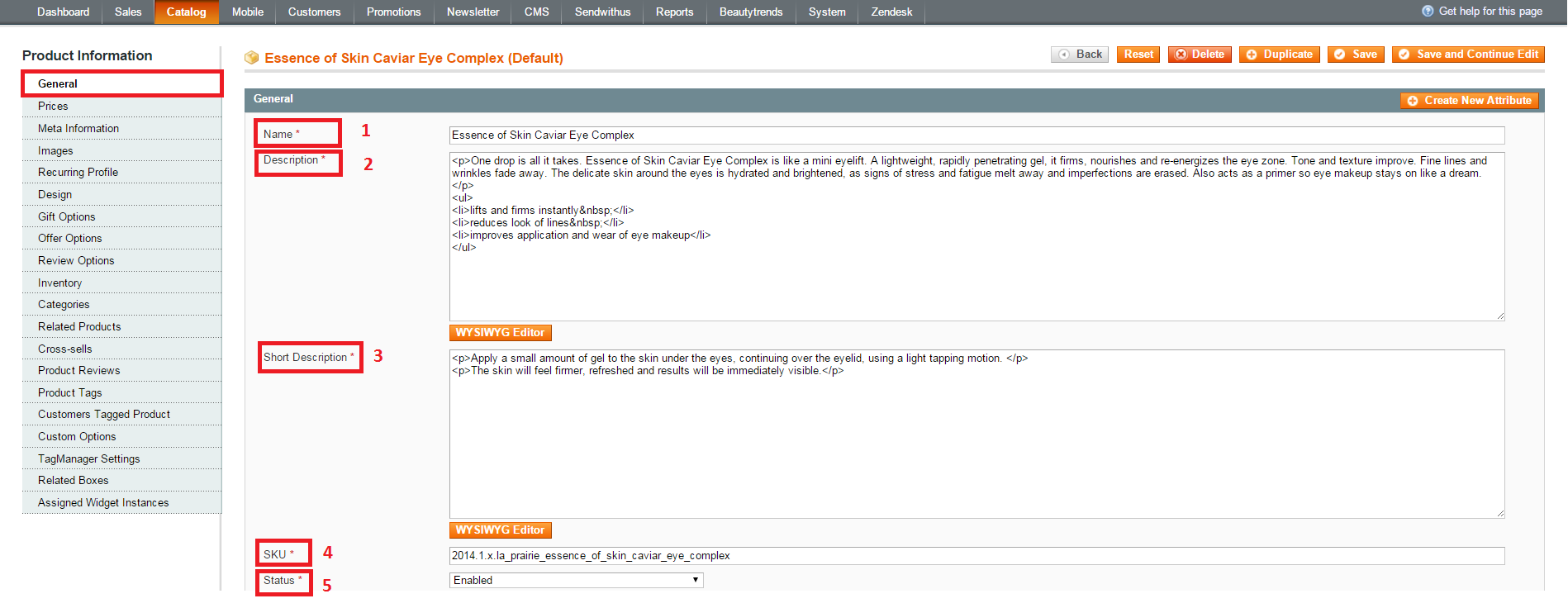Select Assigned Widget Instances tab
The width and height of the screenshot is (1568, 608).
pos(122,502)
